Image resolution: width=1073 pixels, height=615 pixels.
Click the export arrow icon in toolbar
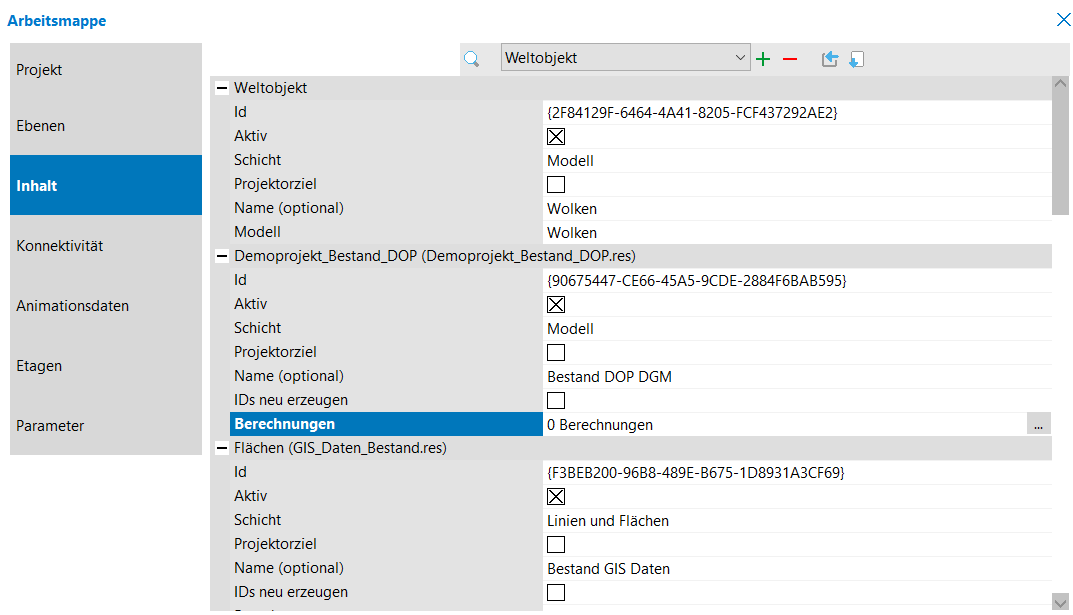tap(829, 59)
